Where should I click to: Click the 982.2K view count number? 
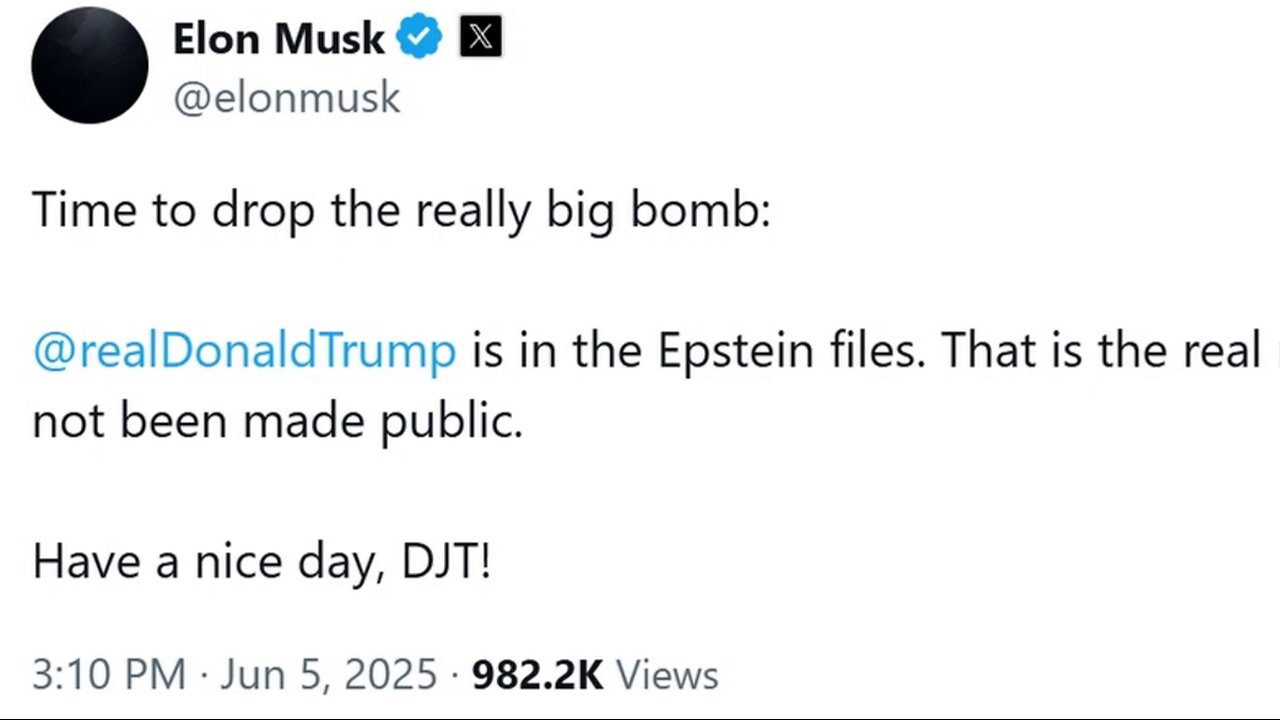pos(537,674)
